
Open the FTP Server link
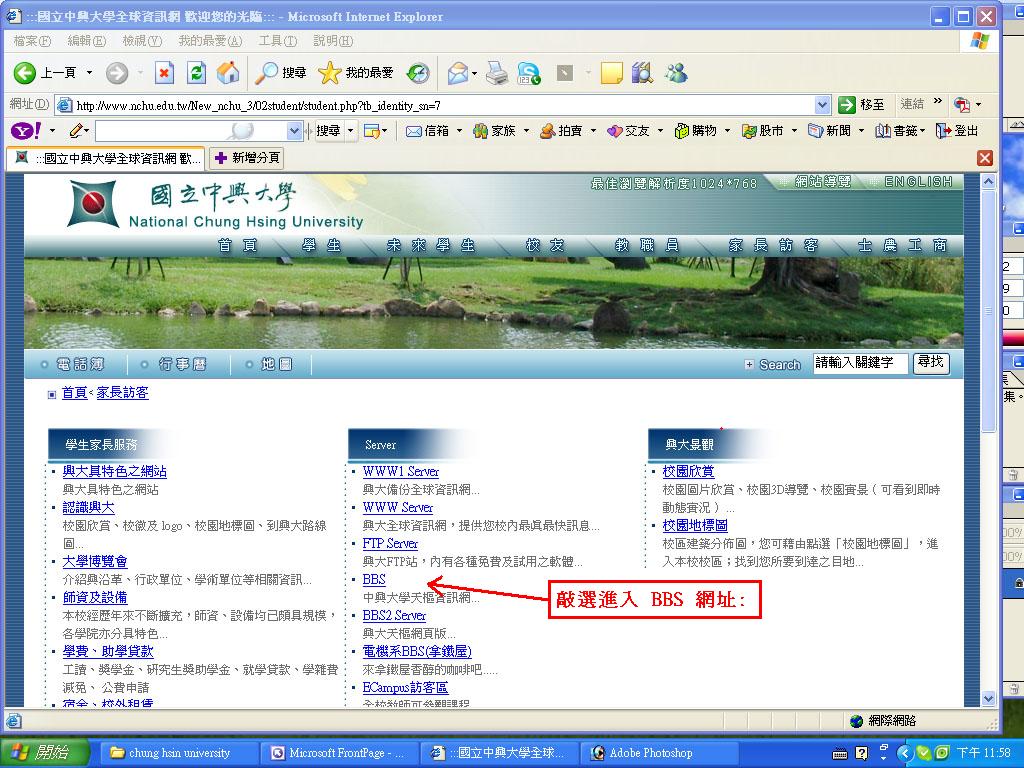pyautogui.click(x=390, y=543)
